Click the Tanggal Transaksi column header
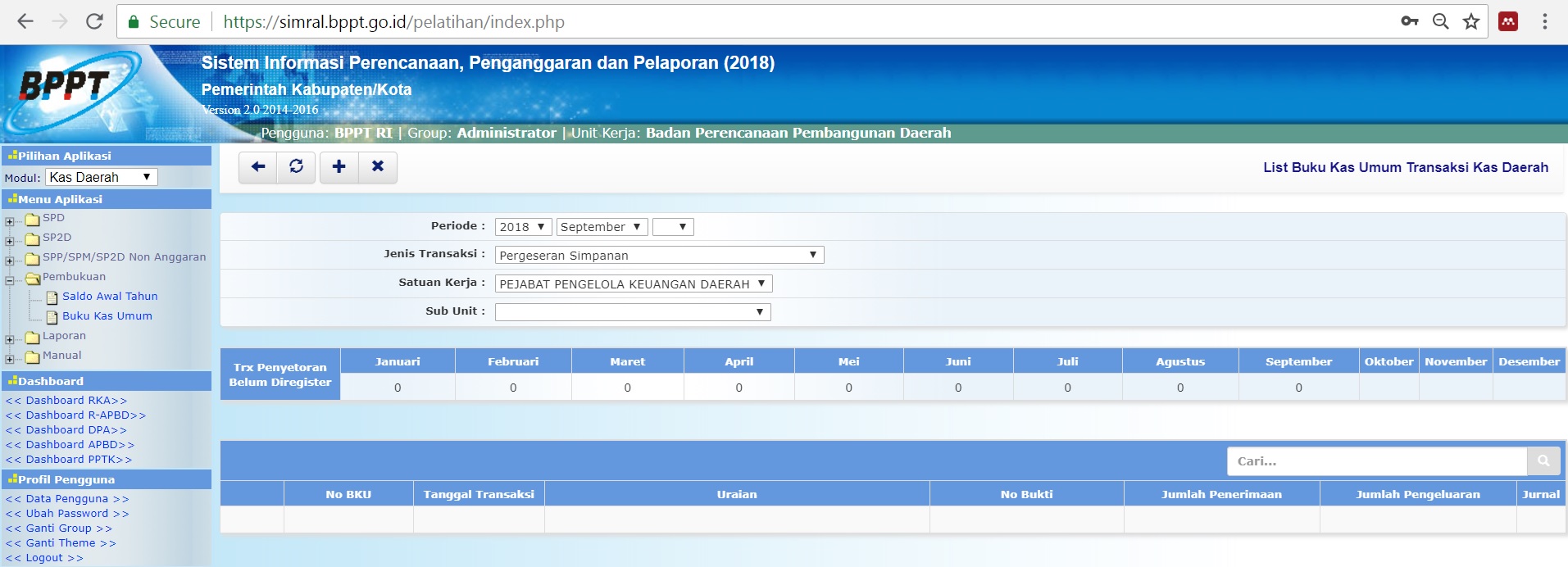The height and width of the screenshot is (567, 1568). (479, 494)
